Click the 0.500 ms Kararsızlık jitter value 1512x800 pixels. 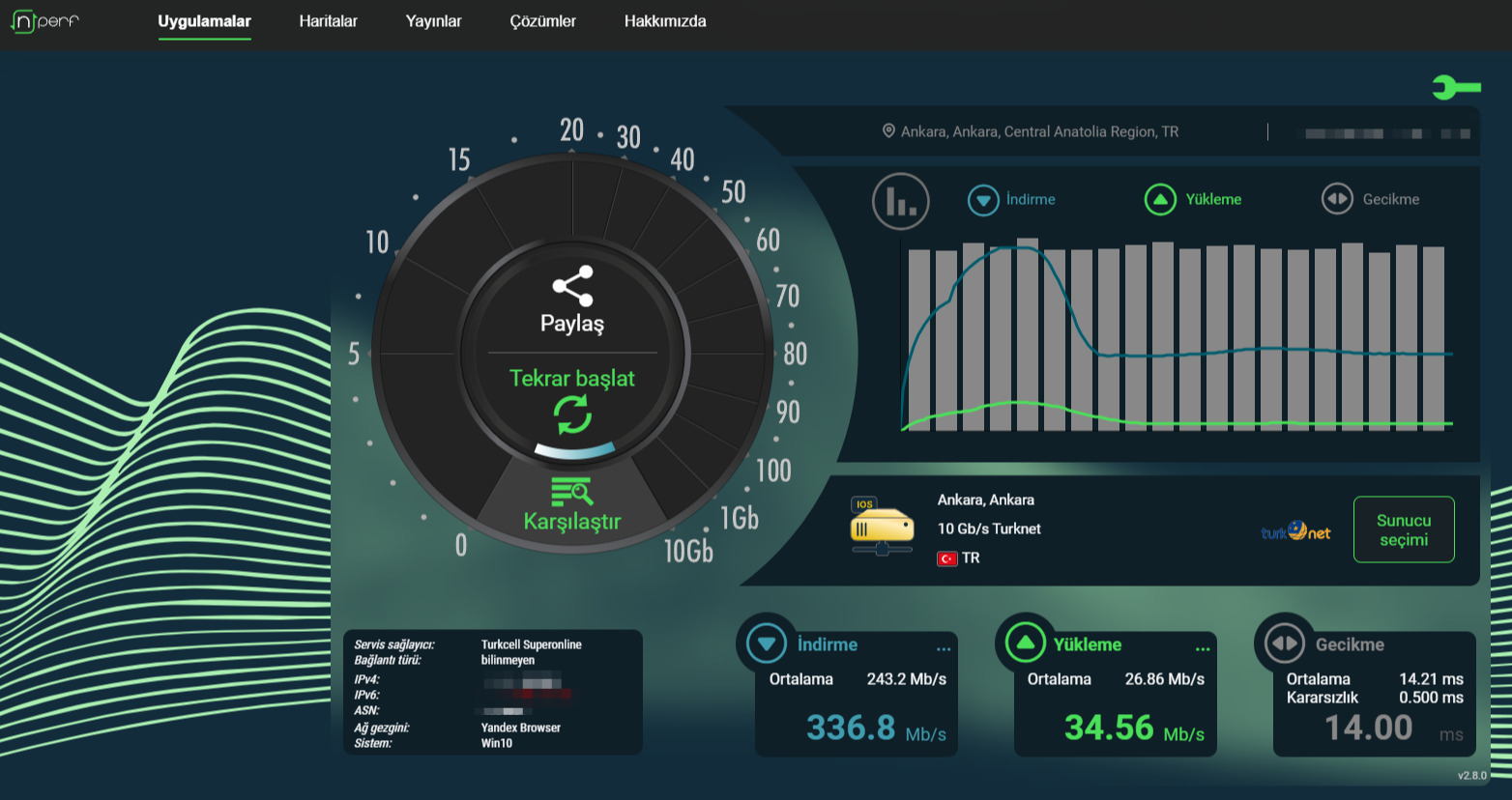1431,698
